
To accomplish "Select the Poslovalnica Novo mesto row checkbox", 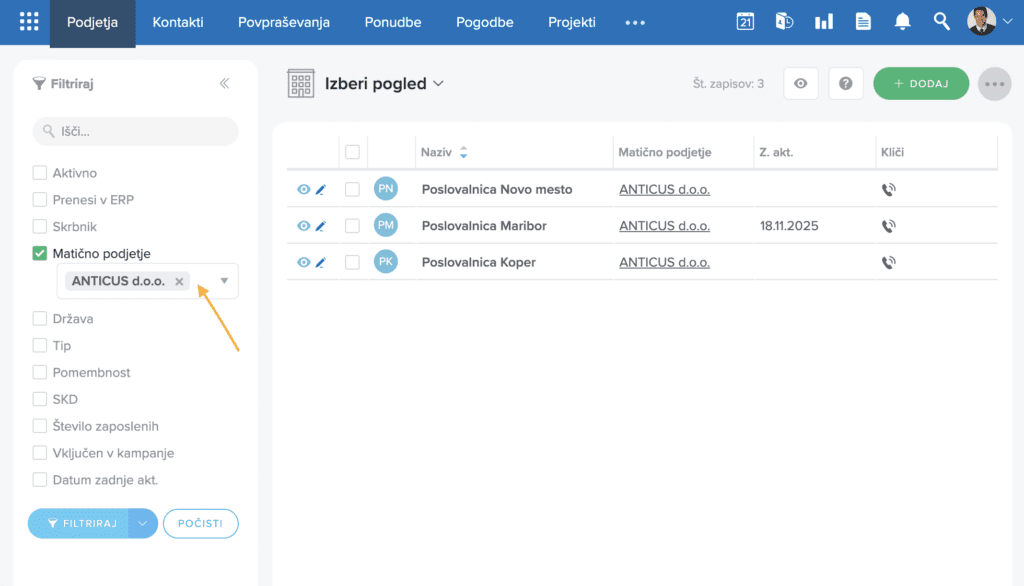I will (x=352, y=189).
